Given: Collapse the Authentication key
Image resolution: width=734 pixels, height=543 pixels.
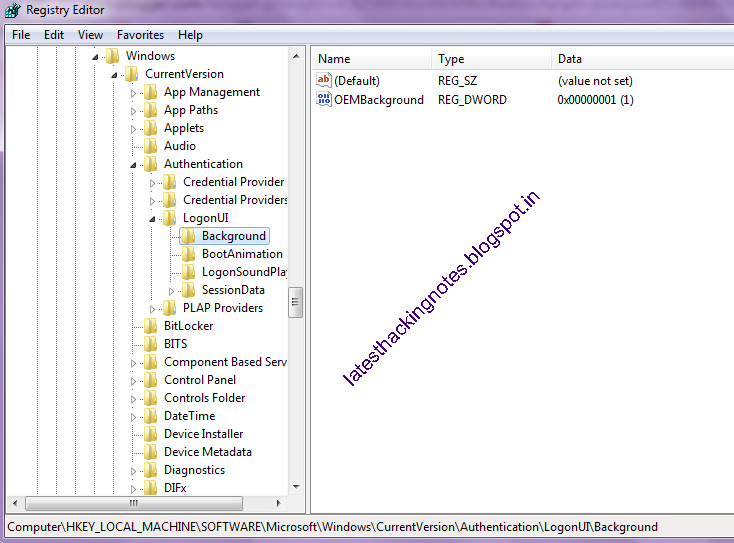Looking at the screenshot, I should [x=133, y=165].
